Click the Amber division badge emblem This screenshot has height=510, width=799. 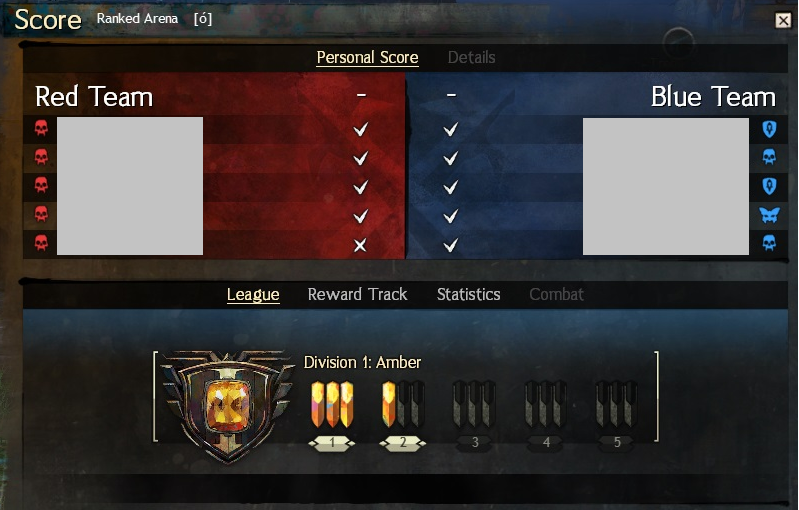(x=227, y=406)
